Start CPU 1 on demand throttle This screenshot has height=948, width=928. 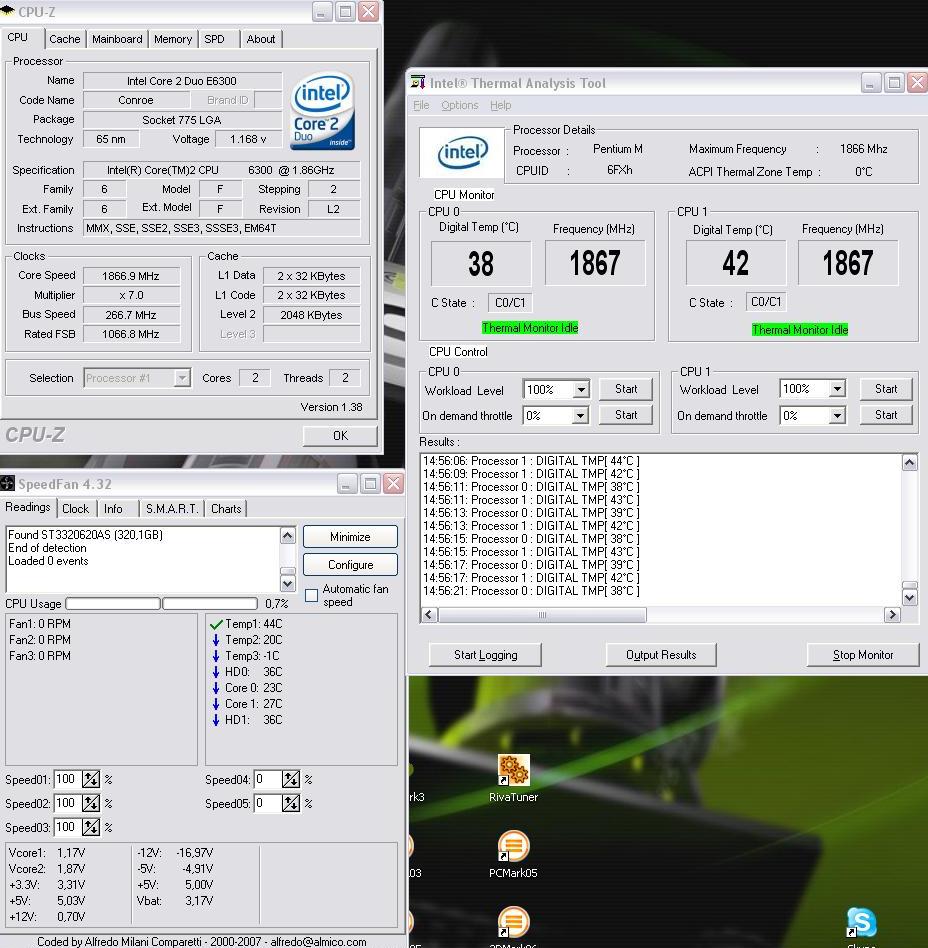(886, 415)
